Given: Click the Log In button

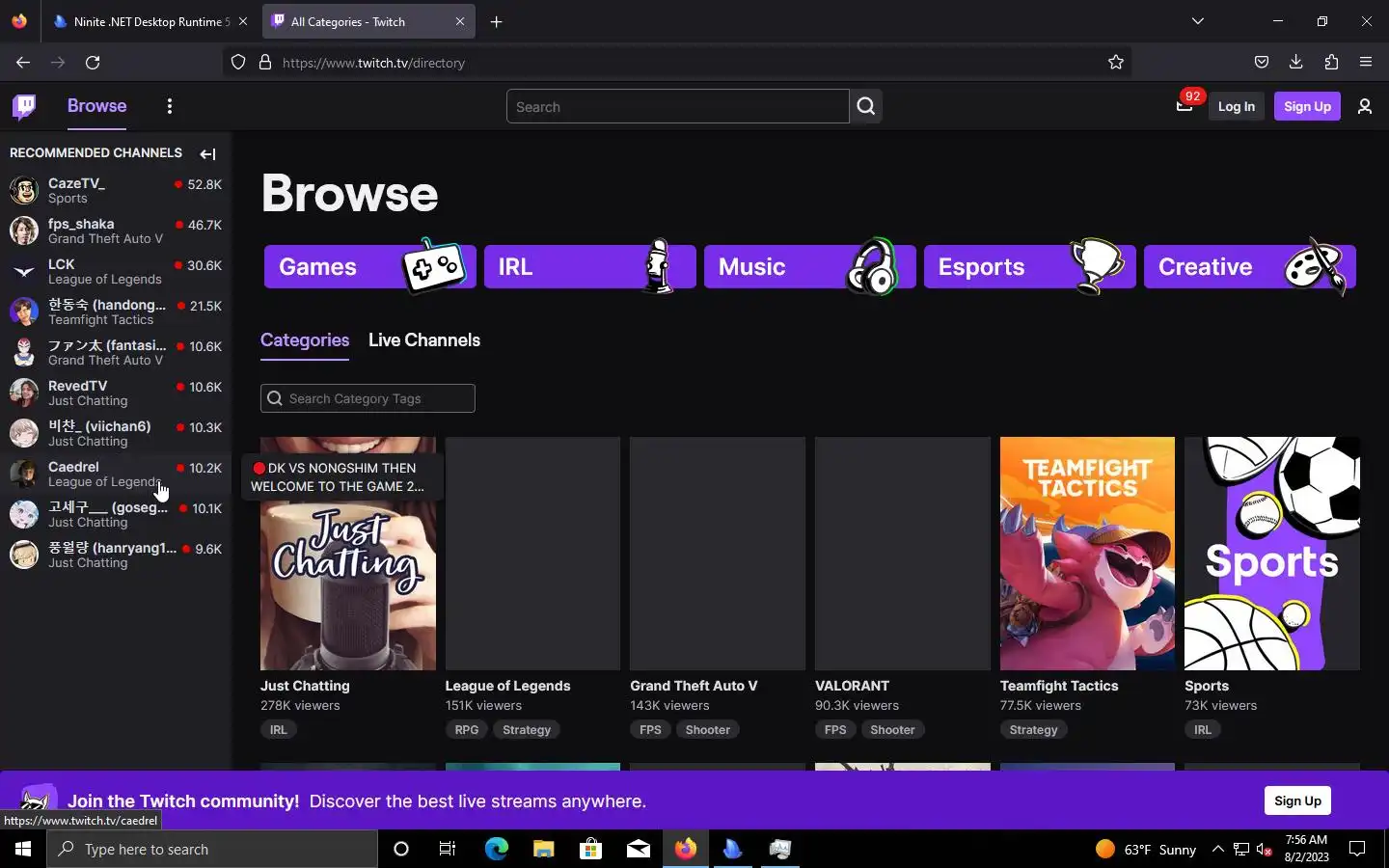Looking at the screenshot, I should click(x=1237, y=106).
